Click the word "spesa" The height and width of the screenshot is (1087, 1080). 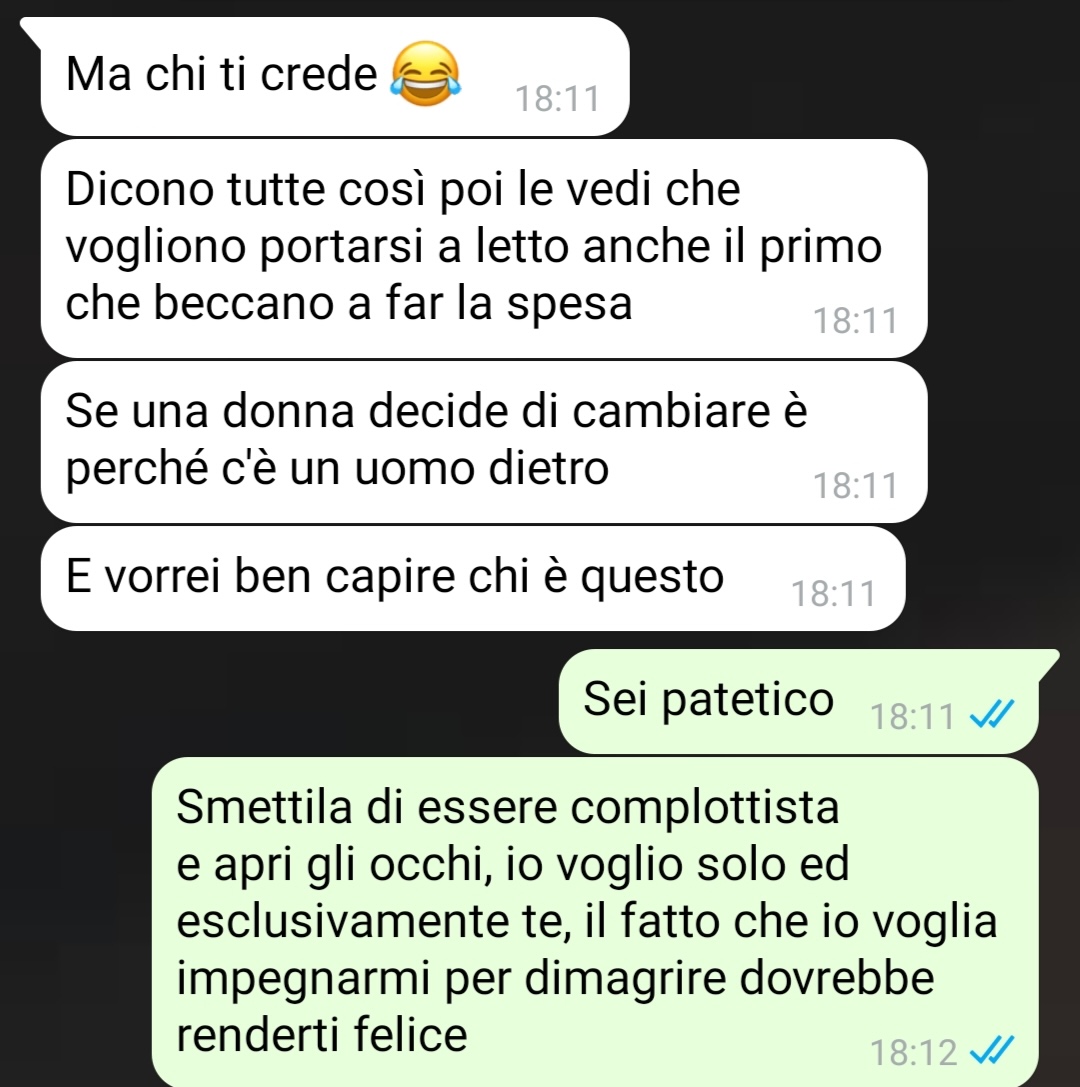tap(569, 305)
